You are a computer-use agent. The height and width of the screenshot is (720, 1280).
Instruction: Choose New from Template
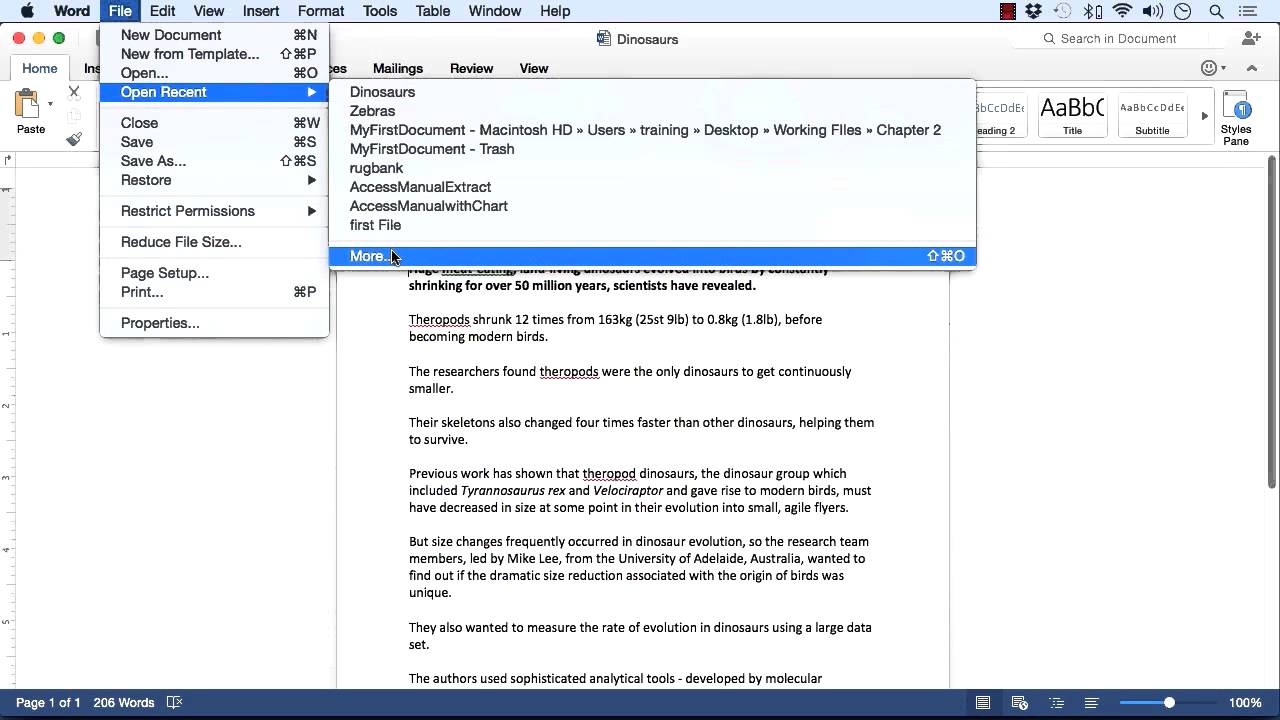click(x=214, y=54)
